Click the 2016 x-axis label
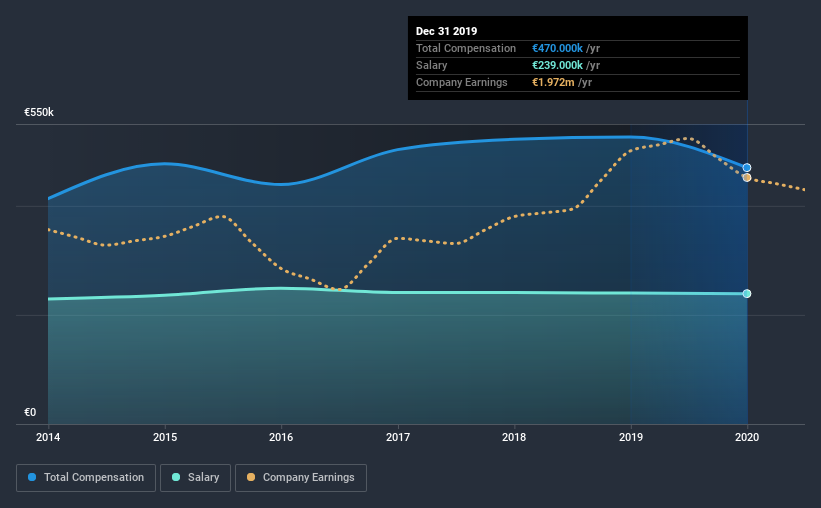Viewport: 821px width, 508px height. 281,437
